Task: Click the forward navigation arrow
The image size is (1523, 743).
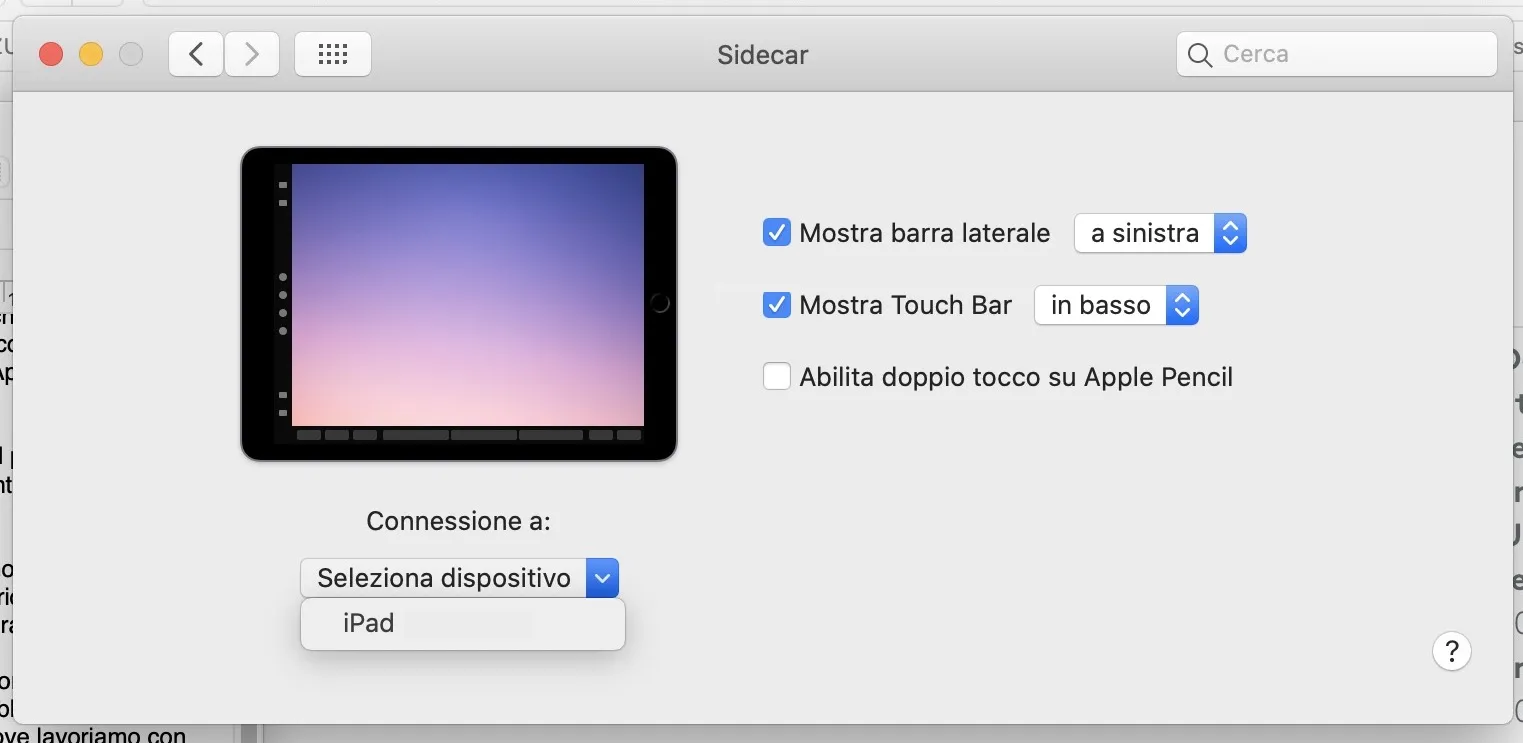Action: pos(251,54)
